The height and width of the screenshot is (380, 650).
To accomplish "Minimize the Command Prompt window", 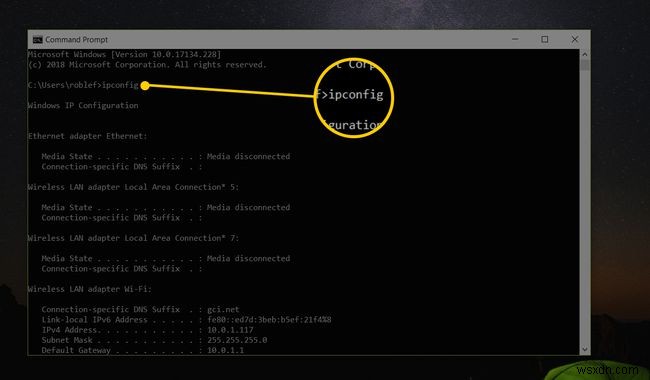I will click(515, 39).
